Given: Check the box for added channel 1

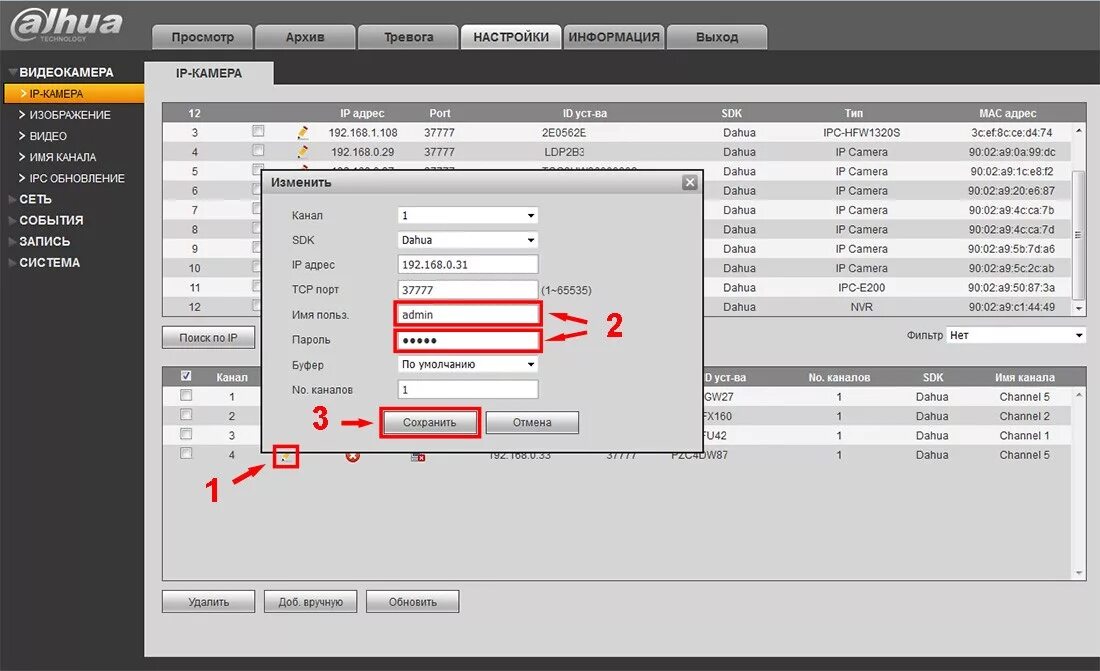Looking at the screenshot, I should tap(186, 396).
